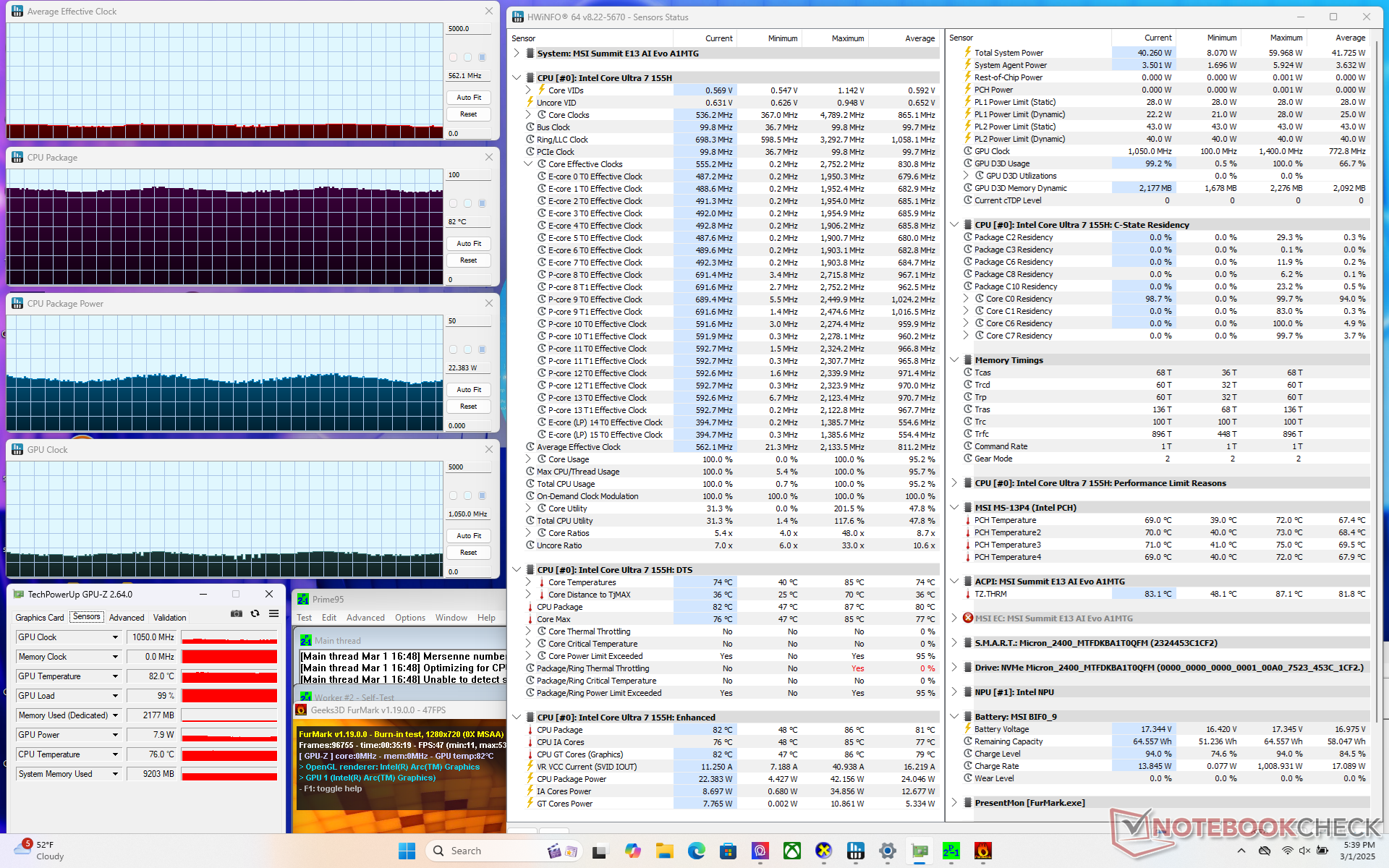Switch to GPU-Z via its taskbar icon

point(919,851)
